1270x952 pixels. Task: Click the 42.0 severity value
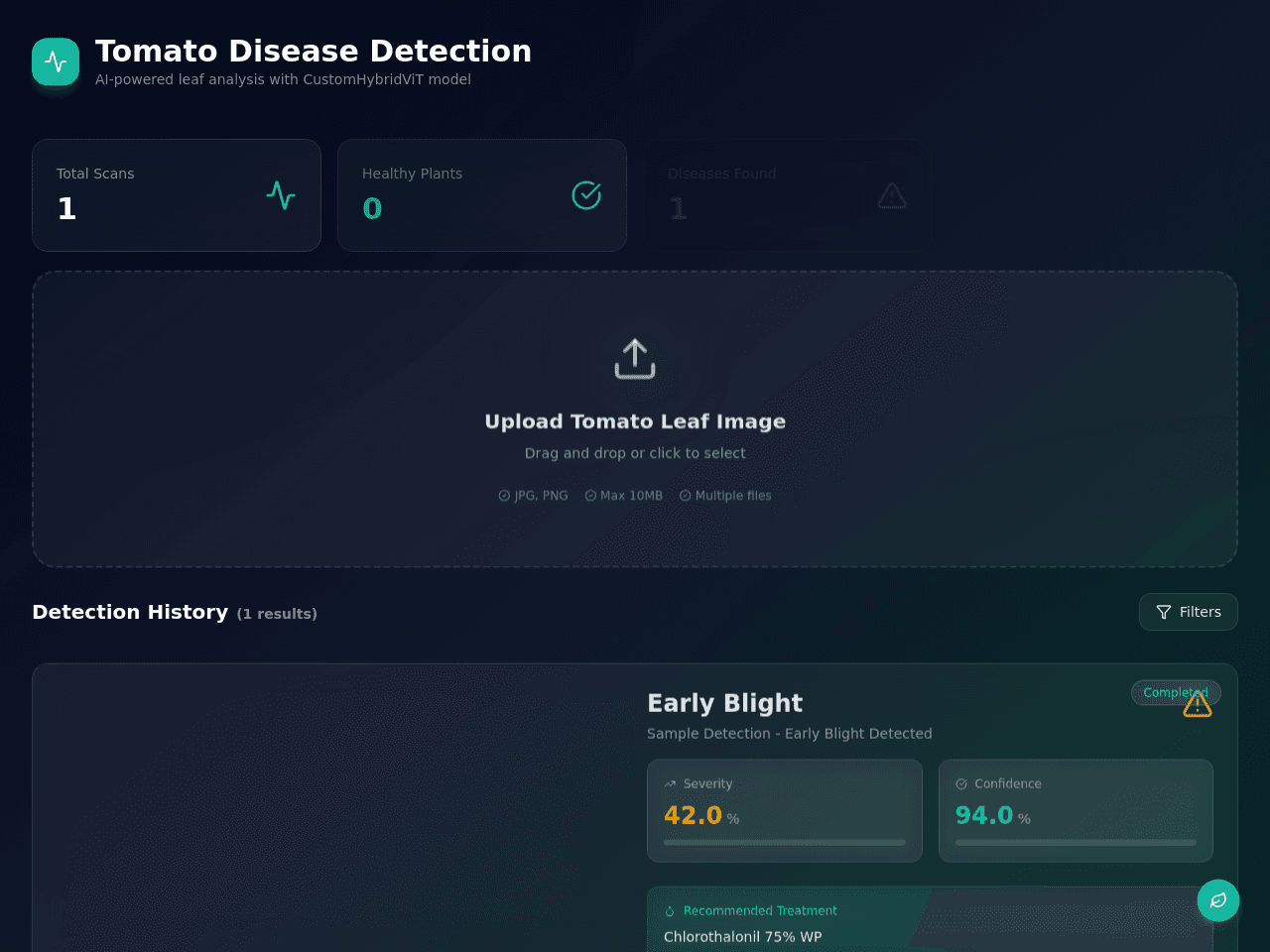(693, 815)
